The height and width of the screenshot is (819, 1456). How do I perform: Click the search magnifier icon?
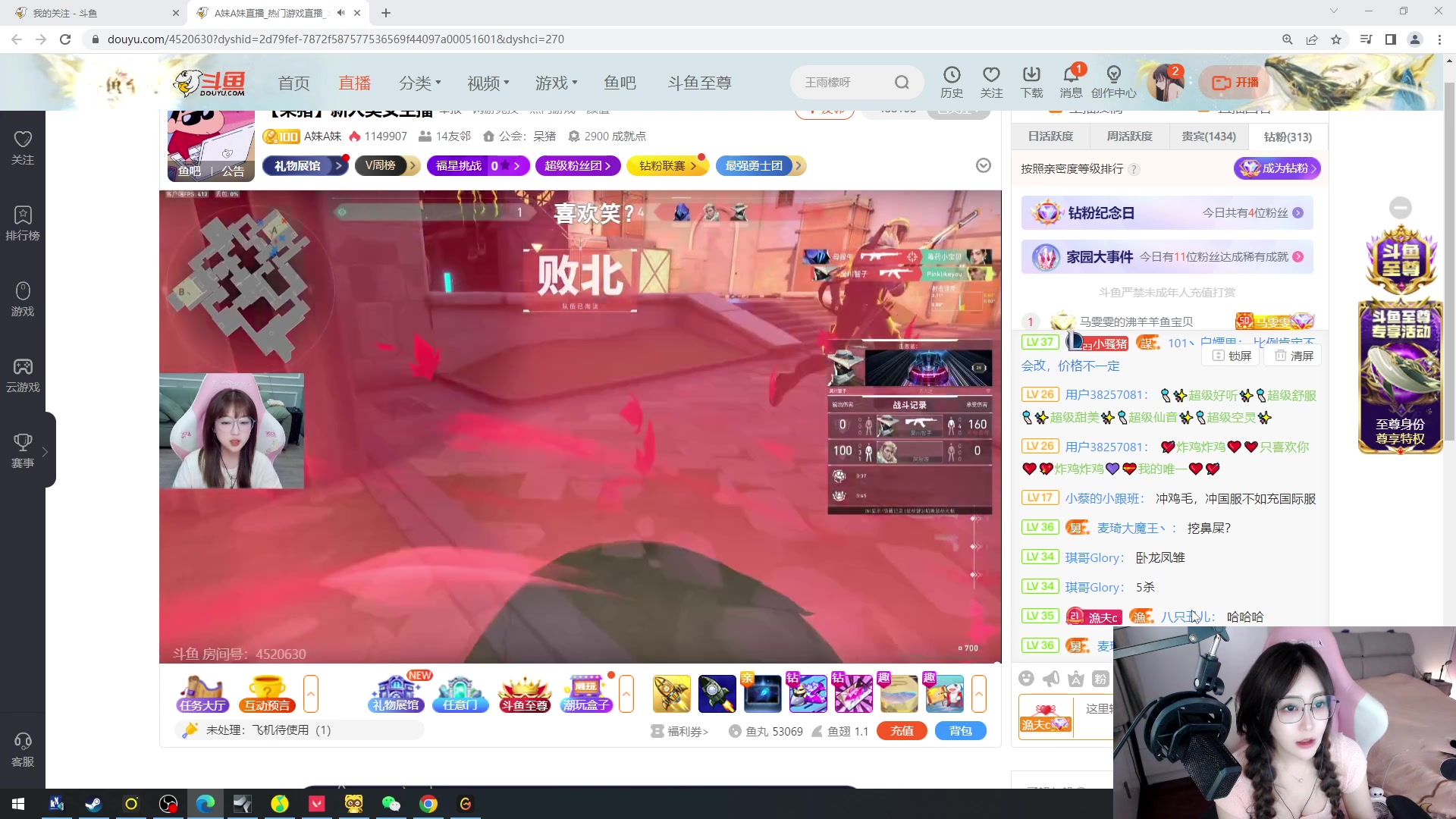click(x=902, y=82)
